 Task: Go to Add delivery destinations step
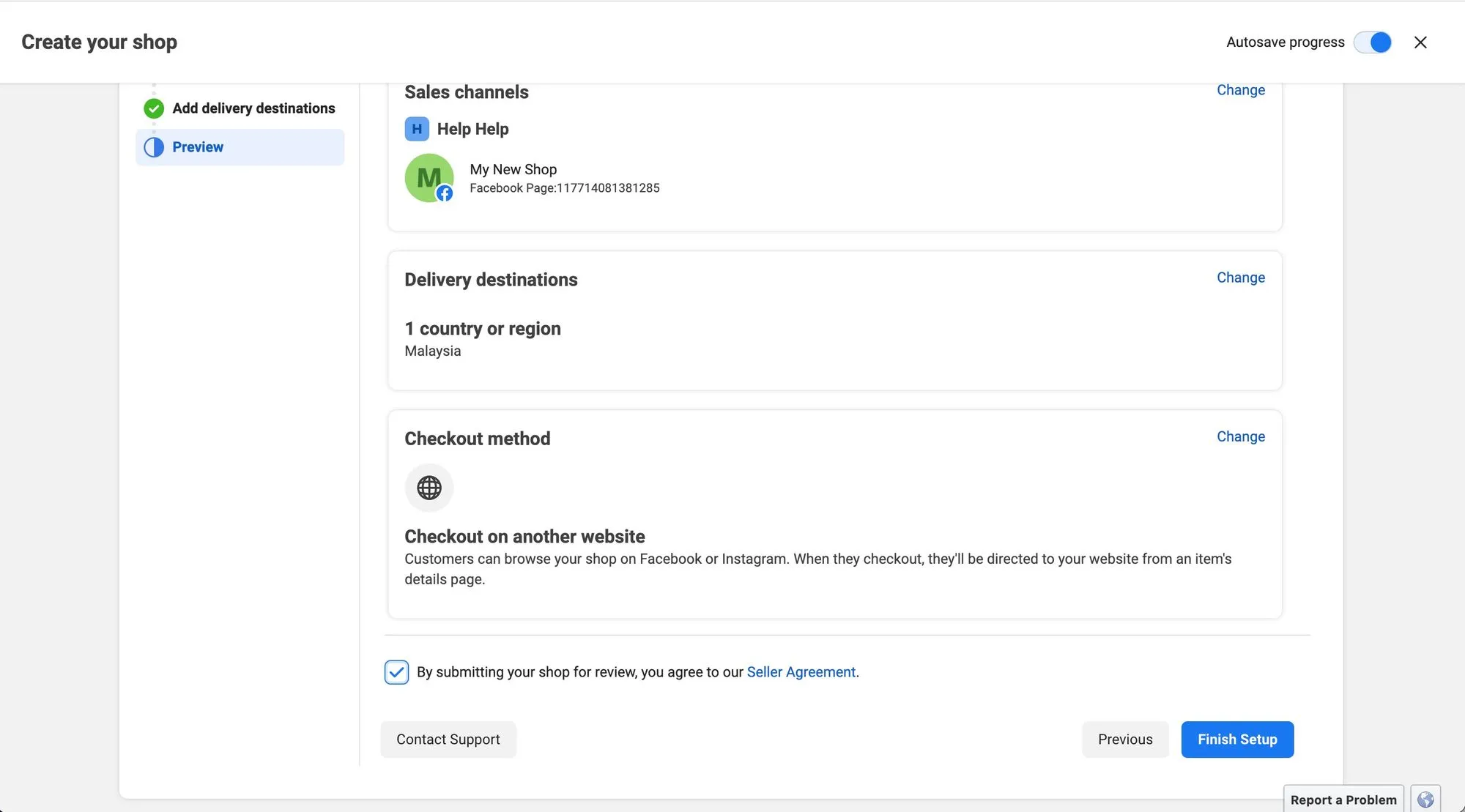tap(253, 108)
